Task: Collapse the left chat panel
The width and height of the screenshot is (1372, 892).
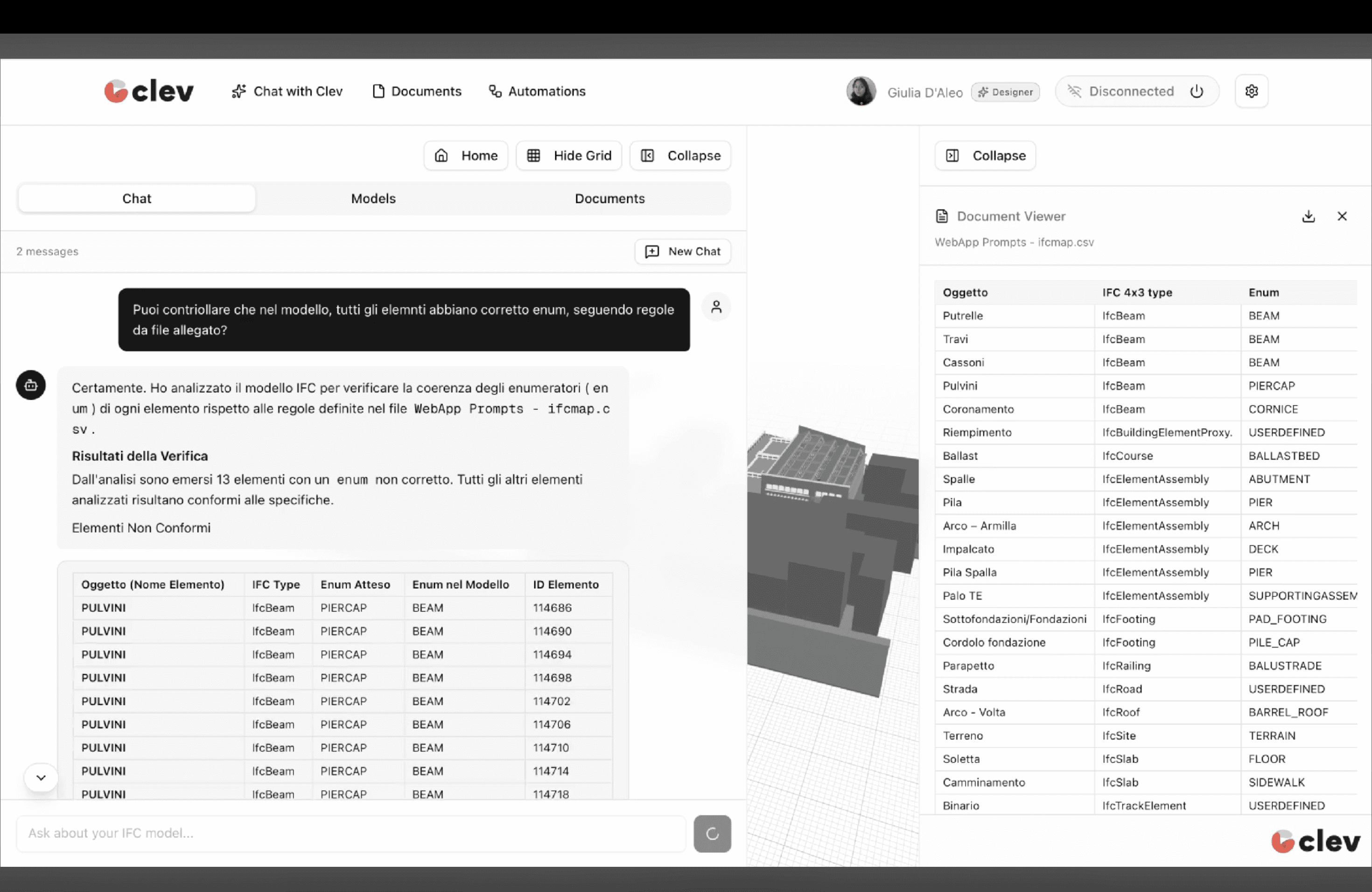Action: coord(680,155)
